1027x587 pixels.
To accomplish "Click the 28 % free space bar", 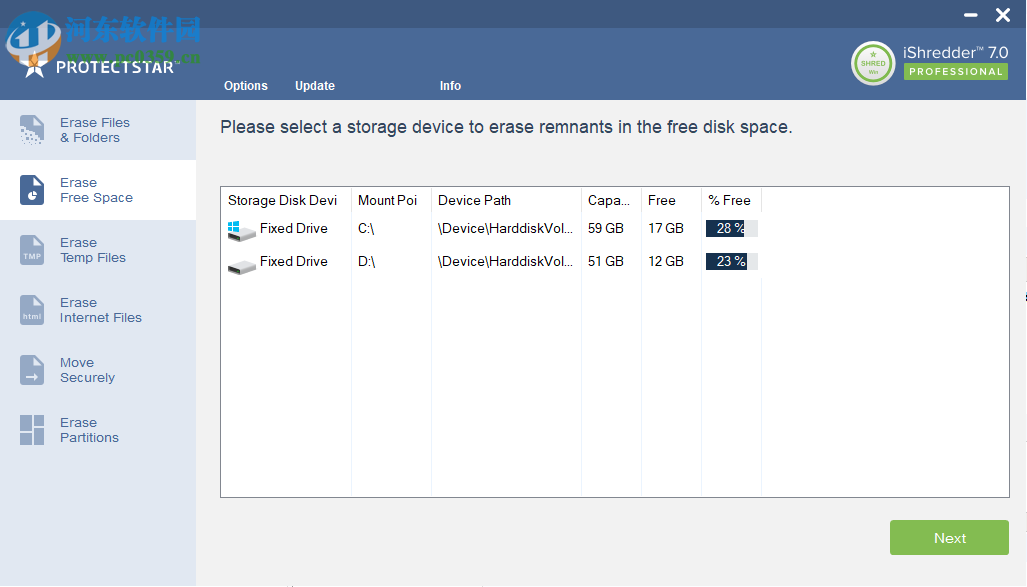I will [731, 229].
